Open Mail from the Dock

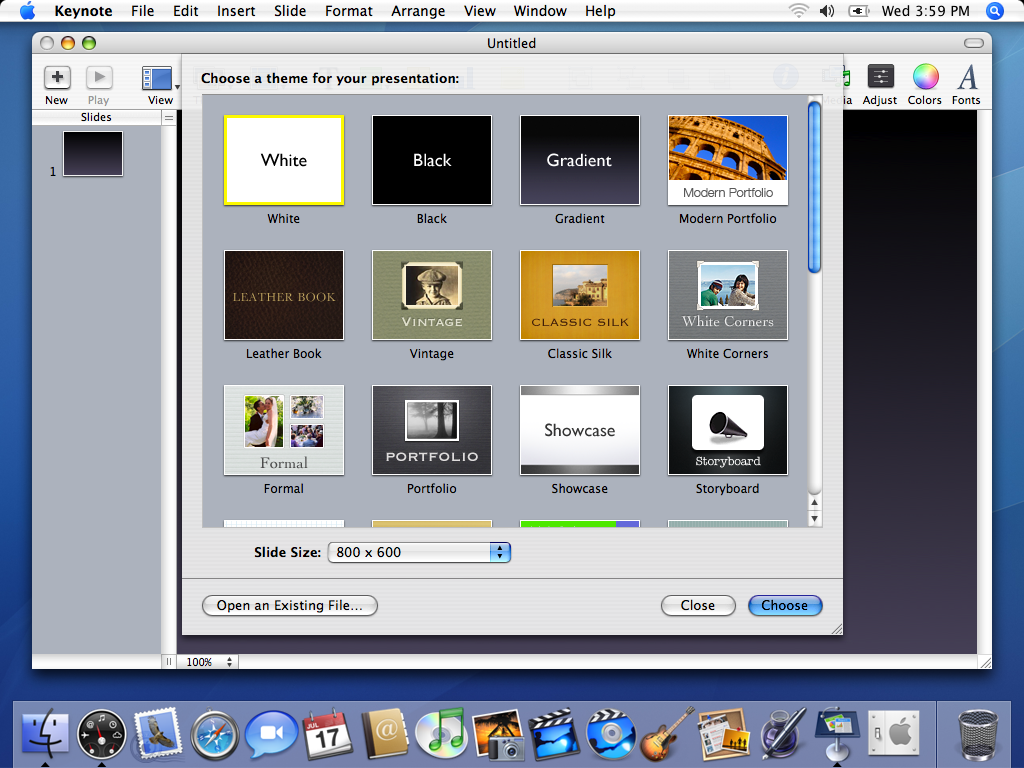(x=157, y=734)
